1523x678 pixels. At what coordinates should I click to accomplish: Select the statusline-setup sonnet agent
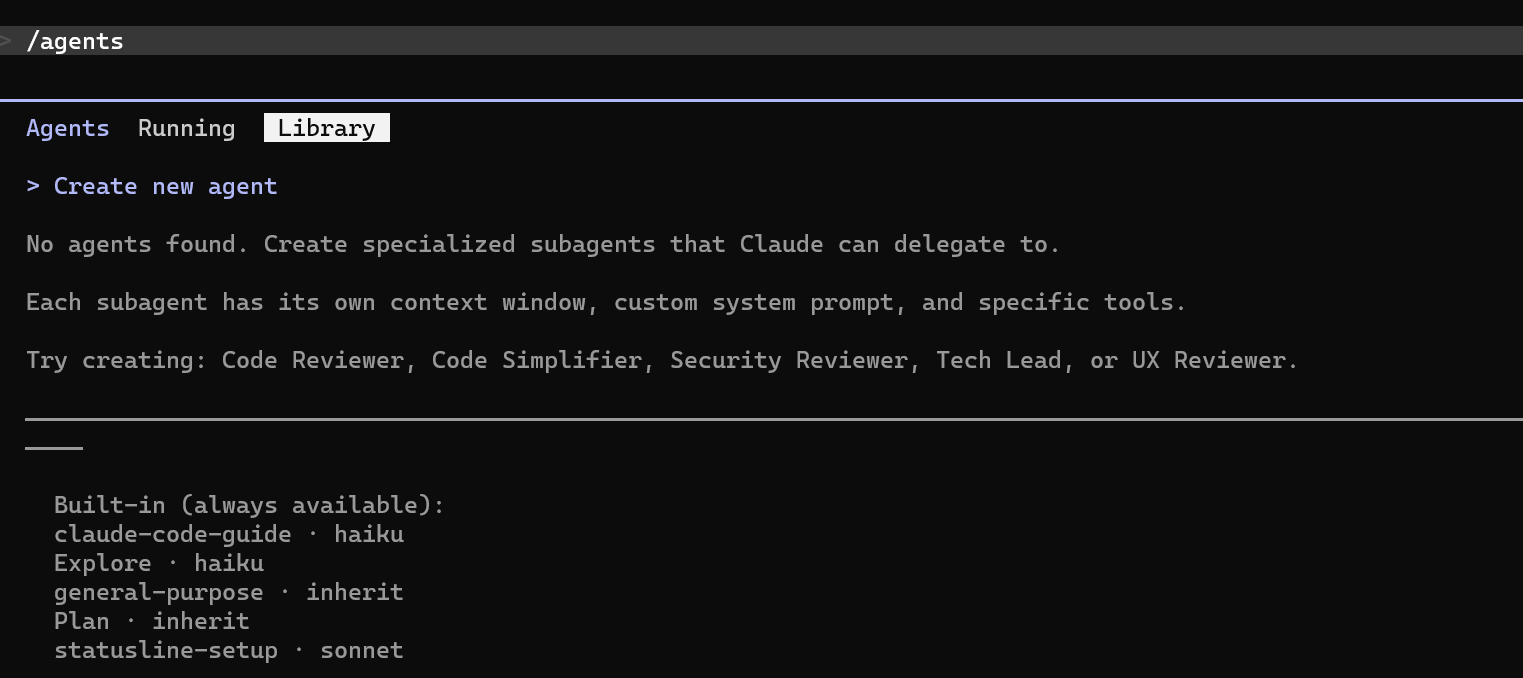coord(229,650)
